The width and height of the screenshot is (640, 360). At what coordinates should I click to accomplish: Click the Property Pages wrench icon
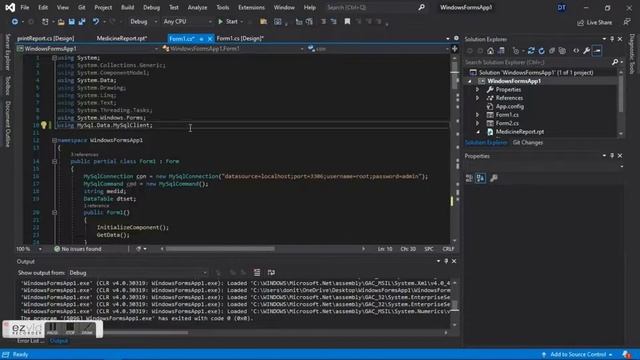point(493,178)
